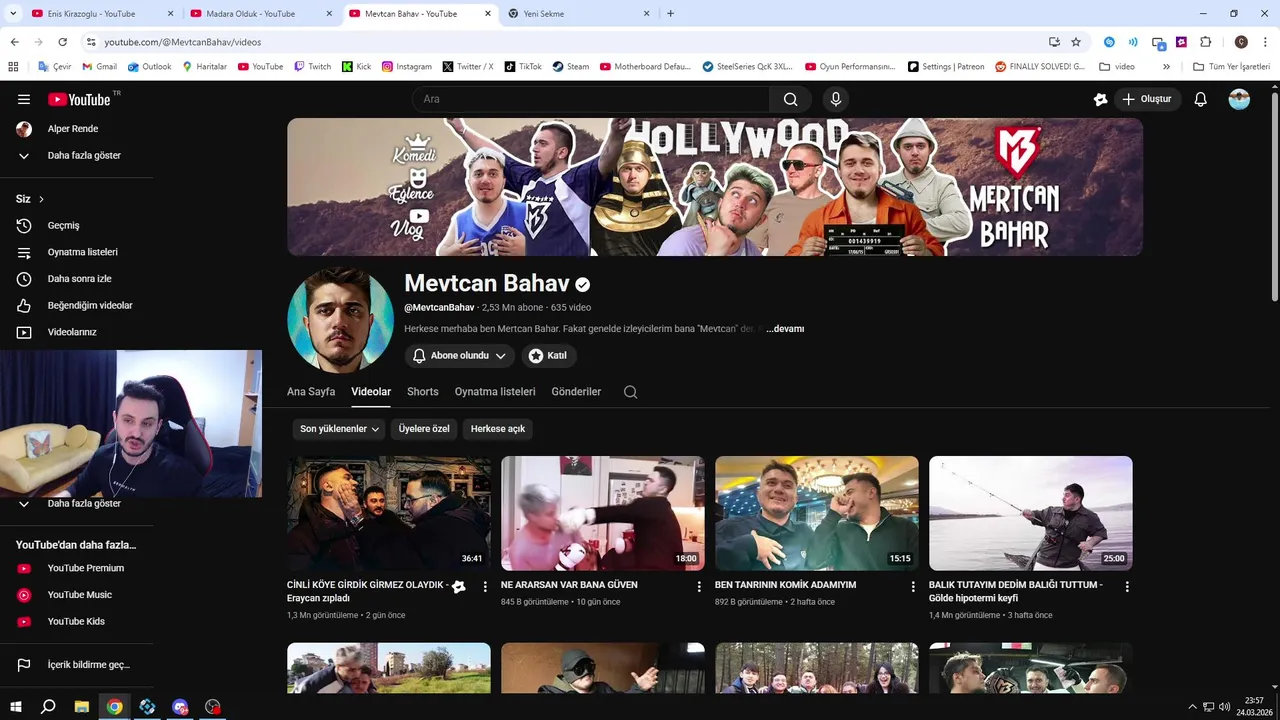Play the CİNLİ KÖYE GİRDİK video thumbnail

point(389,513)
